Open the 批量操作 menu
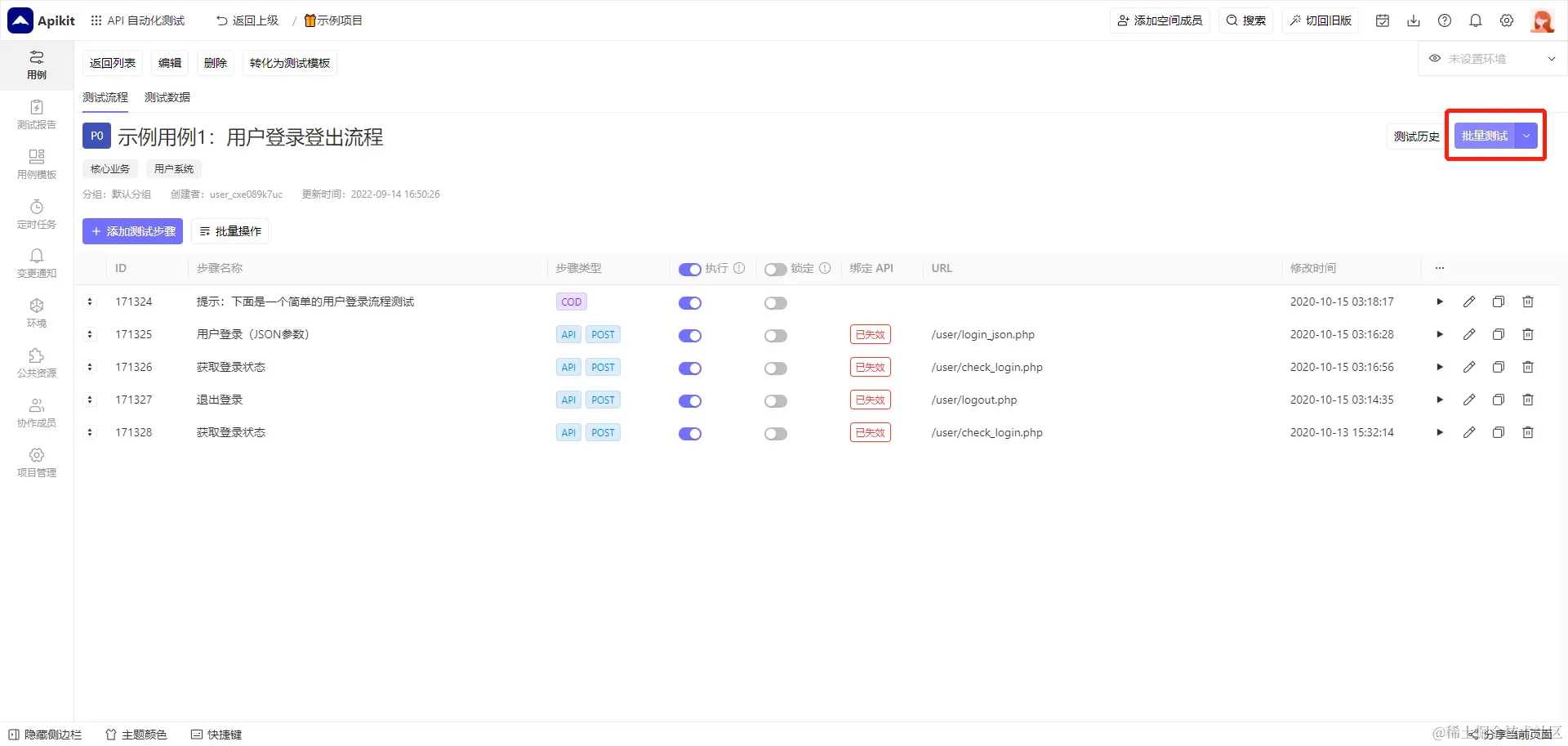Viewport: 1568px width, 746px height. point(230,231)
